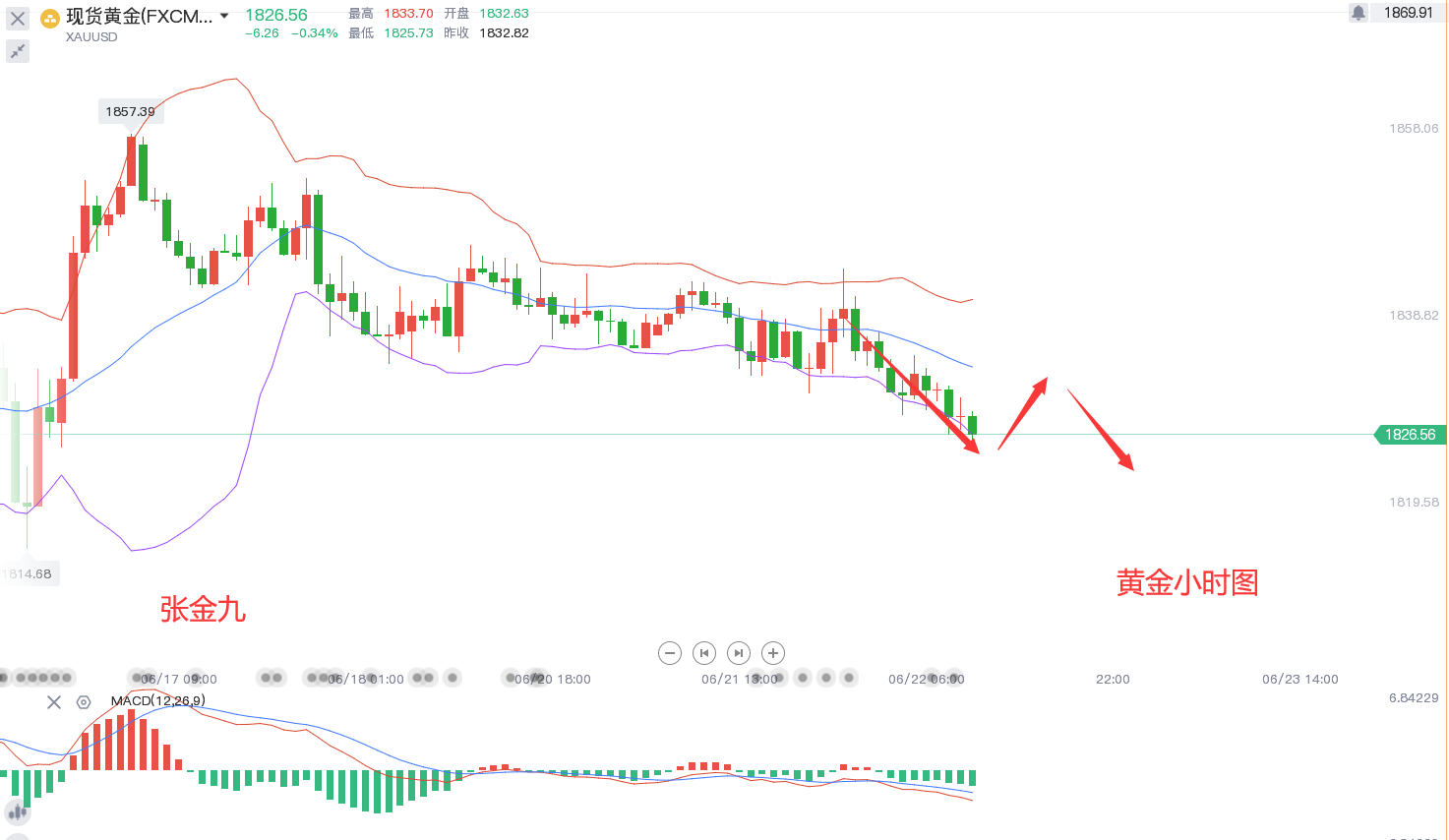Select the 现货黄金(FXCM... symbol name
This screenshot has height=840, width=1449.
tap(140, 16)
